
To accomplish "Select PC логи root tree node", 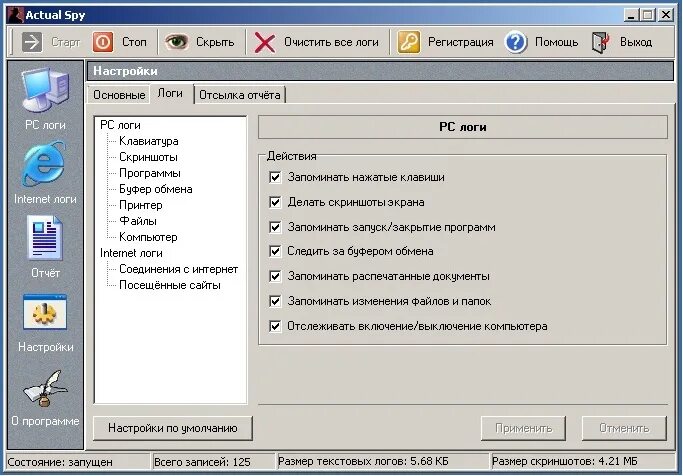I will point(120,125).
